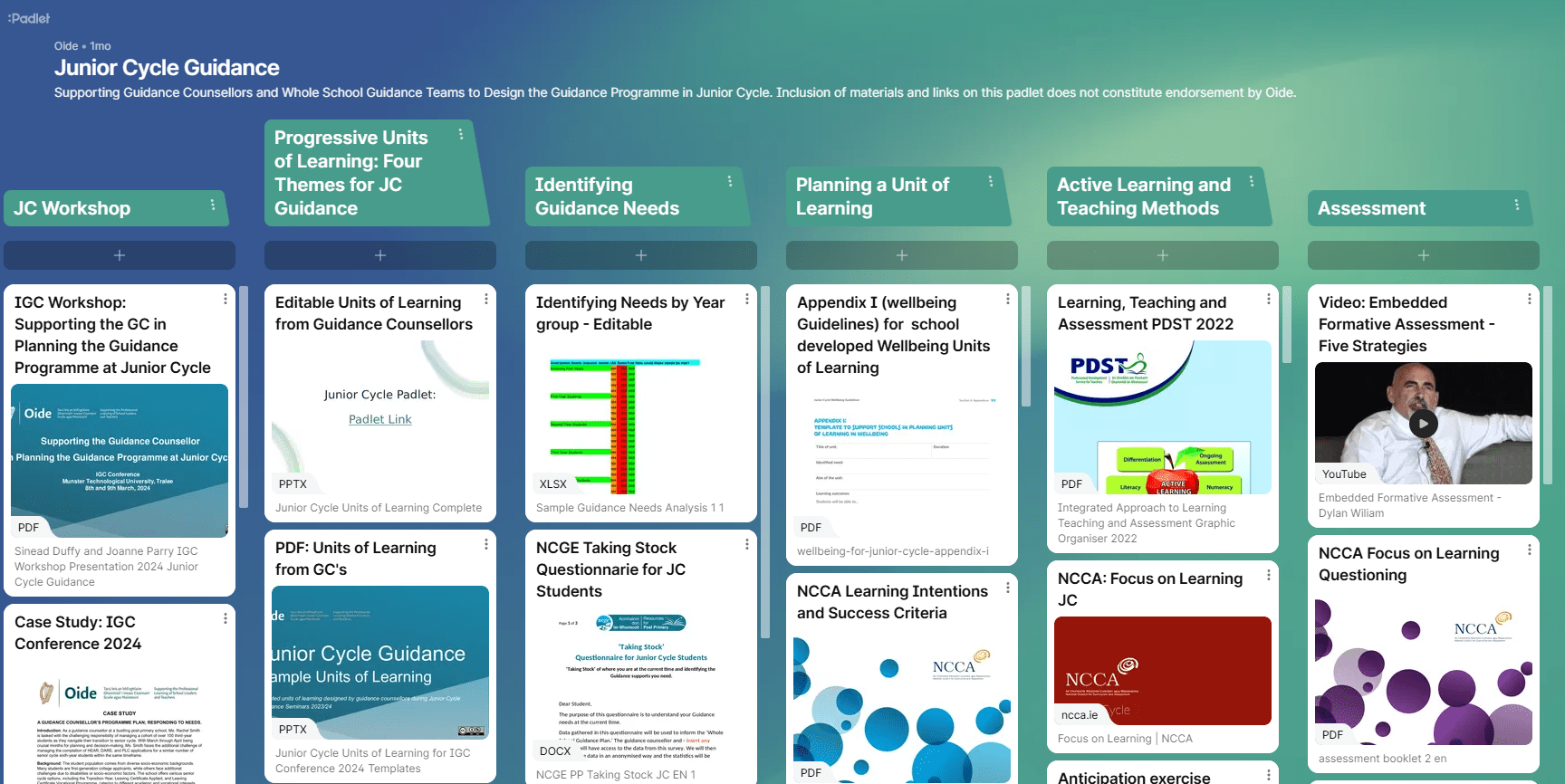Click 'Sample Guidance Needs Analysis 1 1' caption
The image size is (1565, 784).
click(630, 508)
